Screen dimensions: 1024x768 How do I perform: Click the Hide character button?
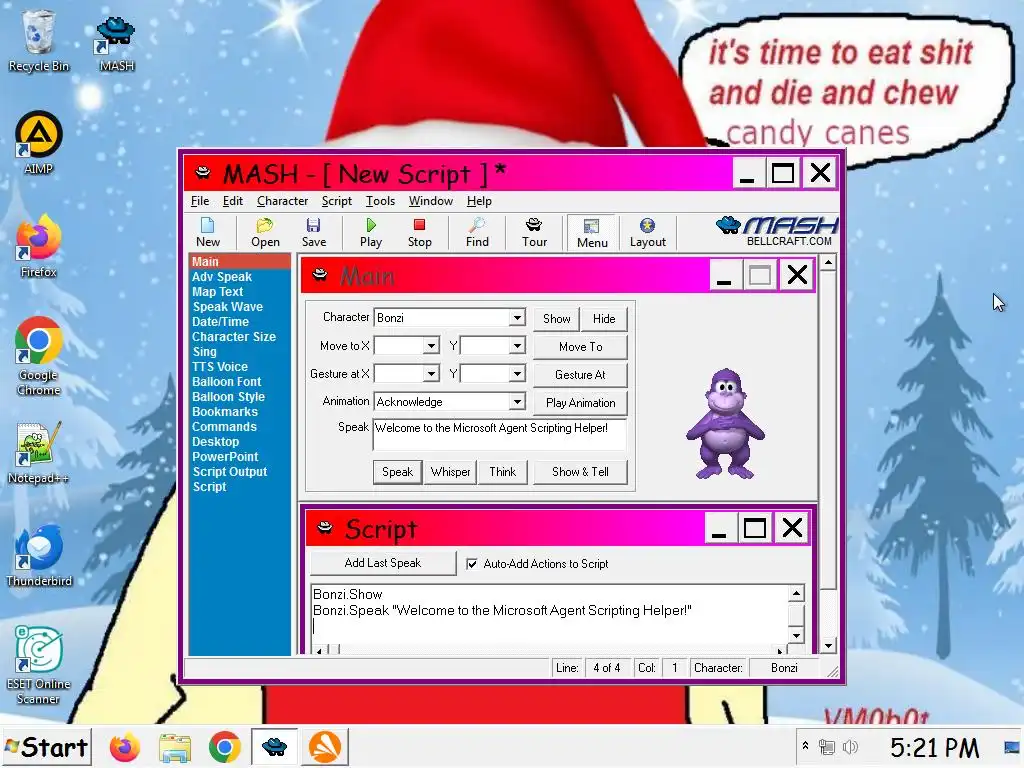click(604, 319)
